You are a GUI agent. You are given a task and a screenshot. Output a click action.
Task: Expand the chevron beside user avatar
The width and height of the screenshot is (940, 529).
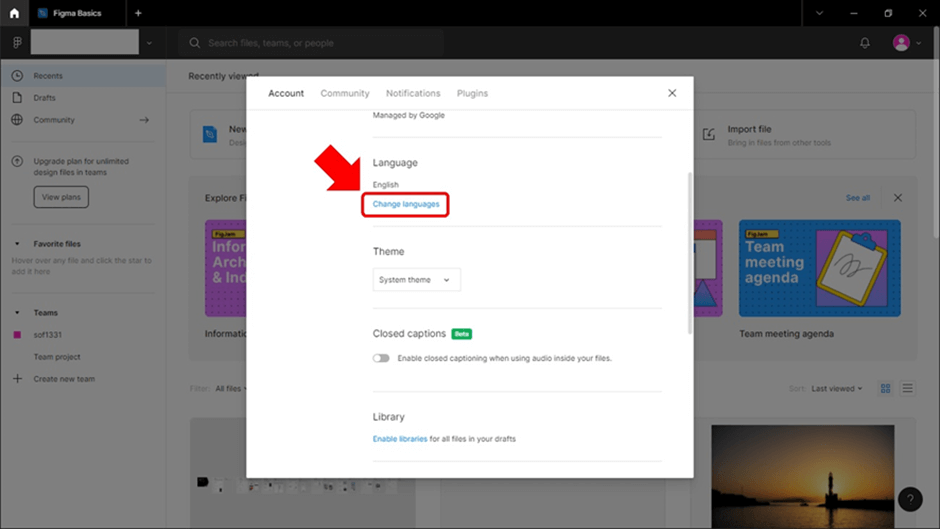(918, 43)
